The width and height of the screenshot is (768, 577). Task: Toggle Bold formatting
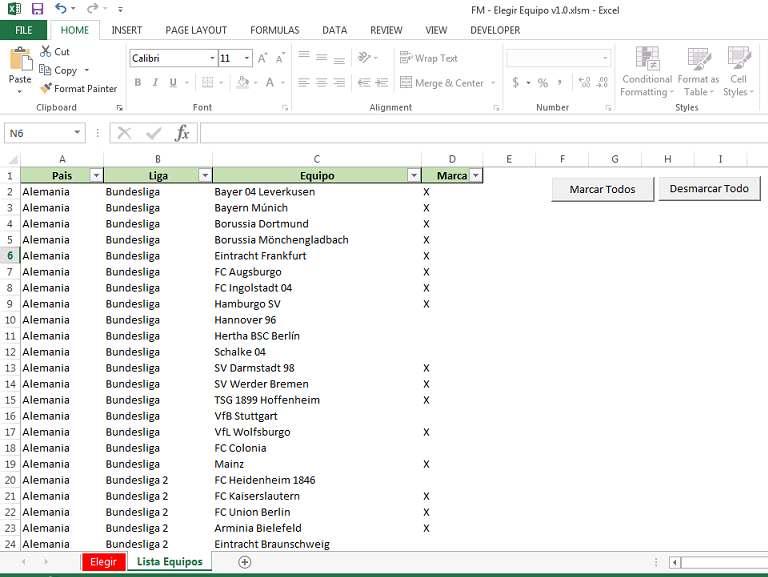point(138,82)
